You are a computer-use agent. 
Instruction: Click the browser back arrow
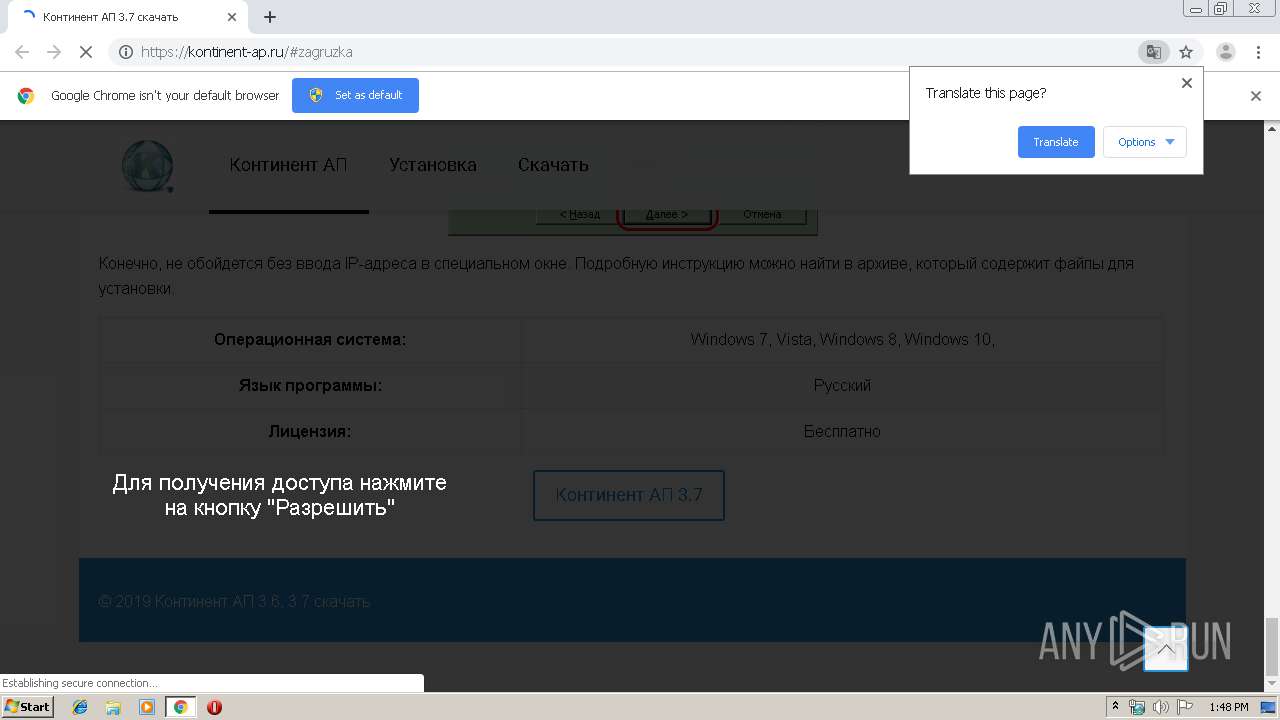(x=22, y=52)
